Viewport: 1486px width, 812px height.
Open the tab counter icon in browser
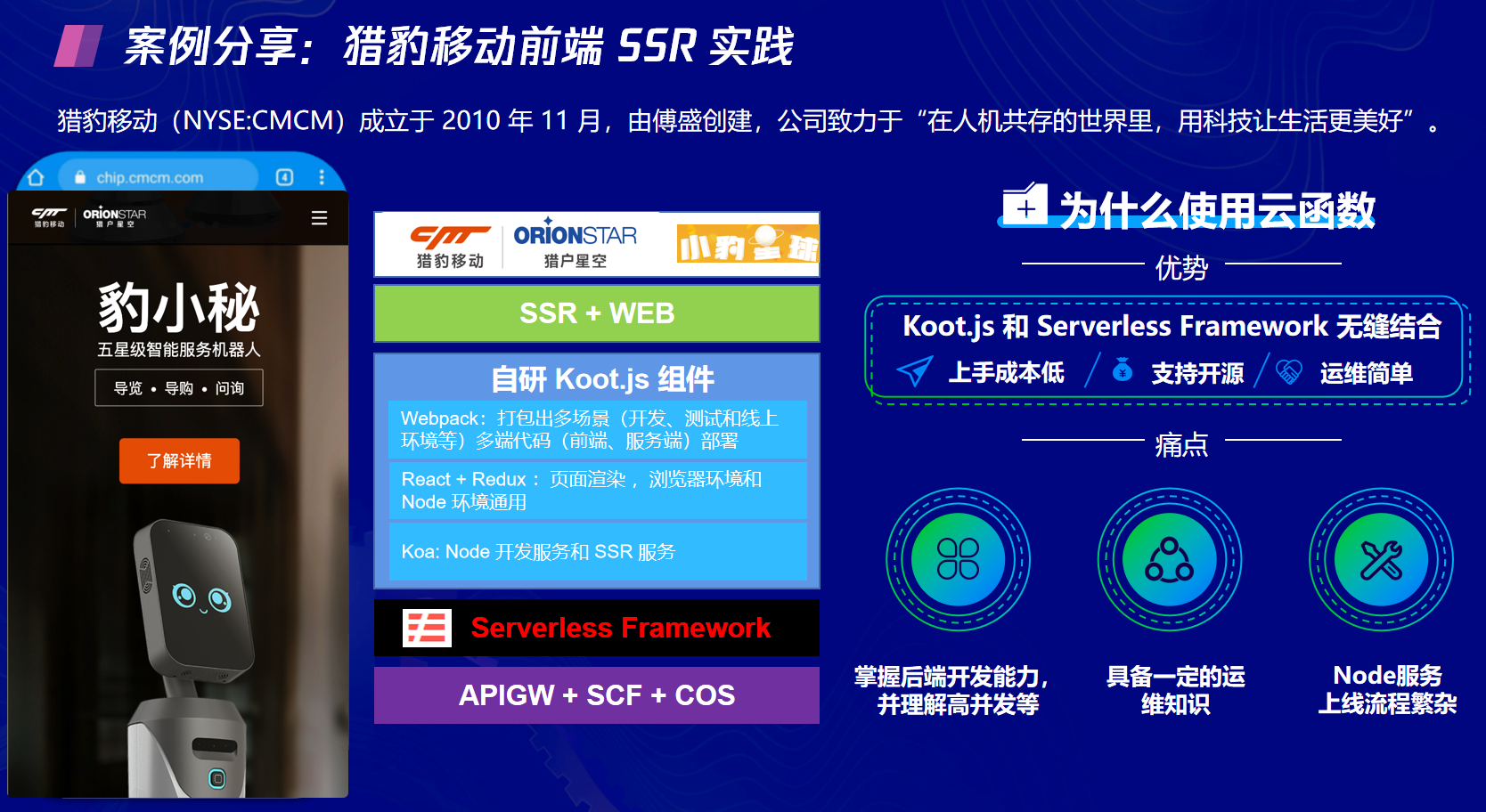click(285, 177)
